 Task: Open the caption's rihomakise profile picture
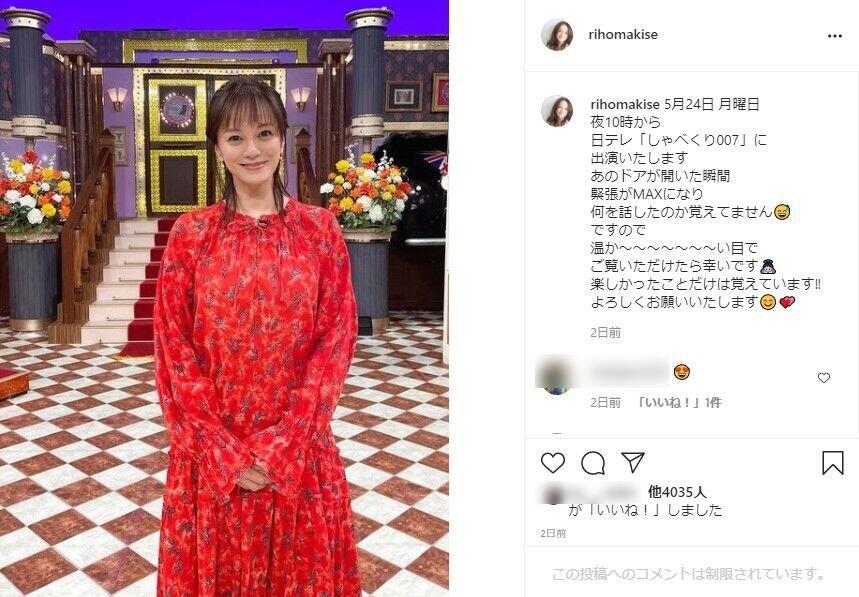pyautogui.click(x=557, y=111)
